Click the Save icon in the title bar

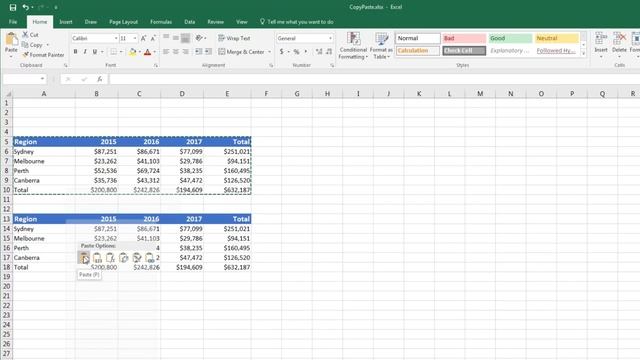[13, 7]
